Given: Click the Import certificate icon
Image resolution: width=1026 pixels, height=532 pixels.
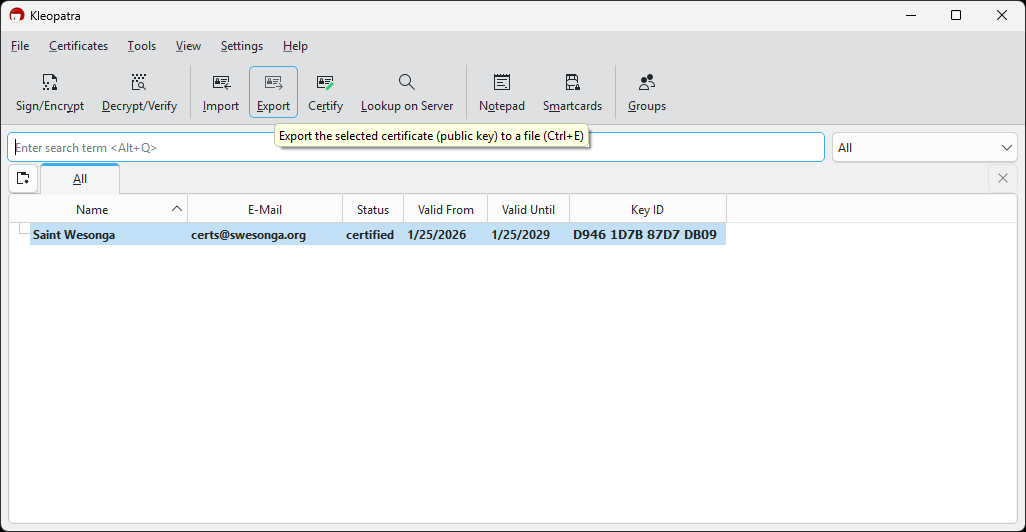Looking at the screenshot, I should click(x=221, y=92).
